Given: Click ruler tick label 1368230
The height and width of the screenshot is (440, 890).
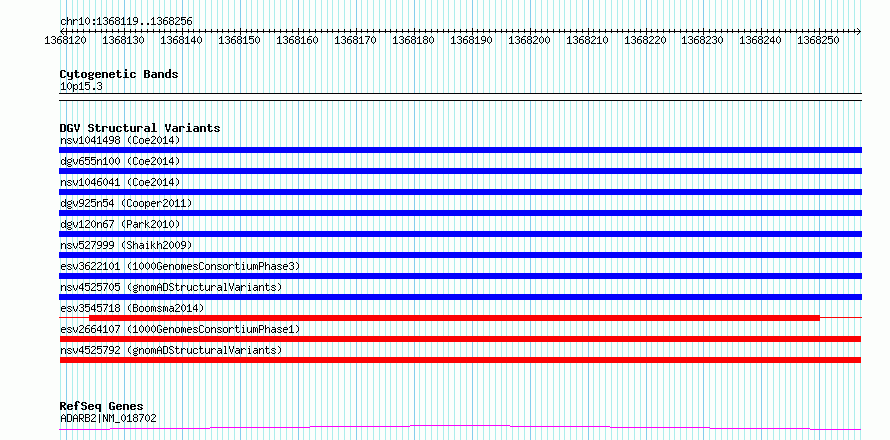Looking at the screenshot, I should coord(703,41).
